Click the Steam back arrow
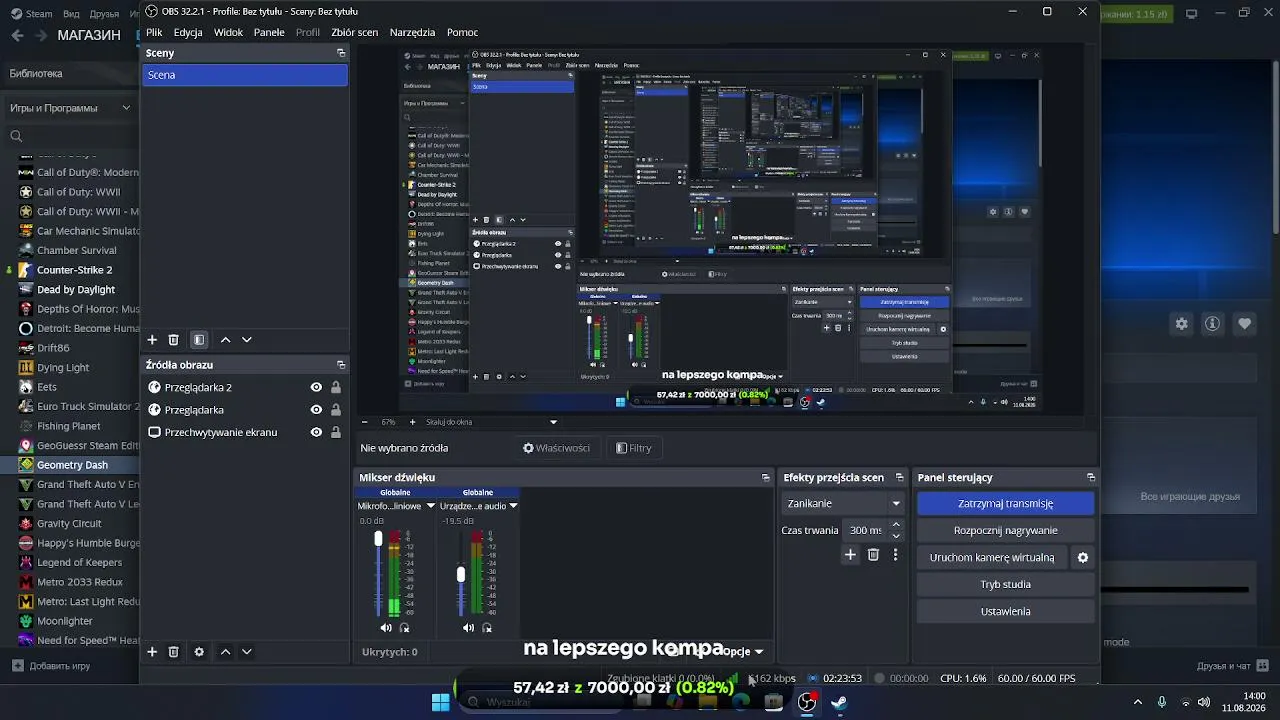 [x=17, y=35]
